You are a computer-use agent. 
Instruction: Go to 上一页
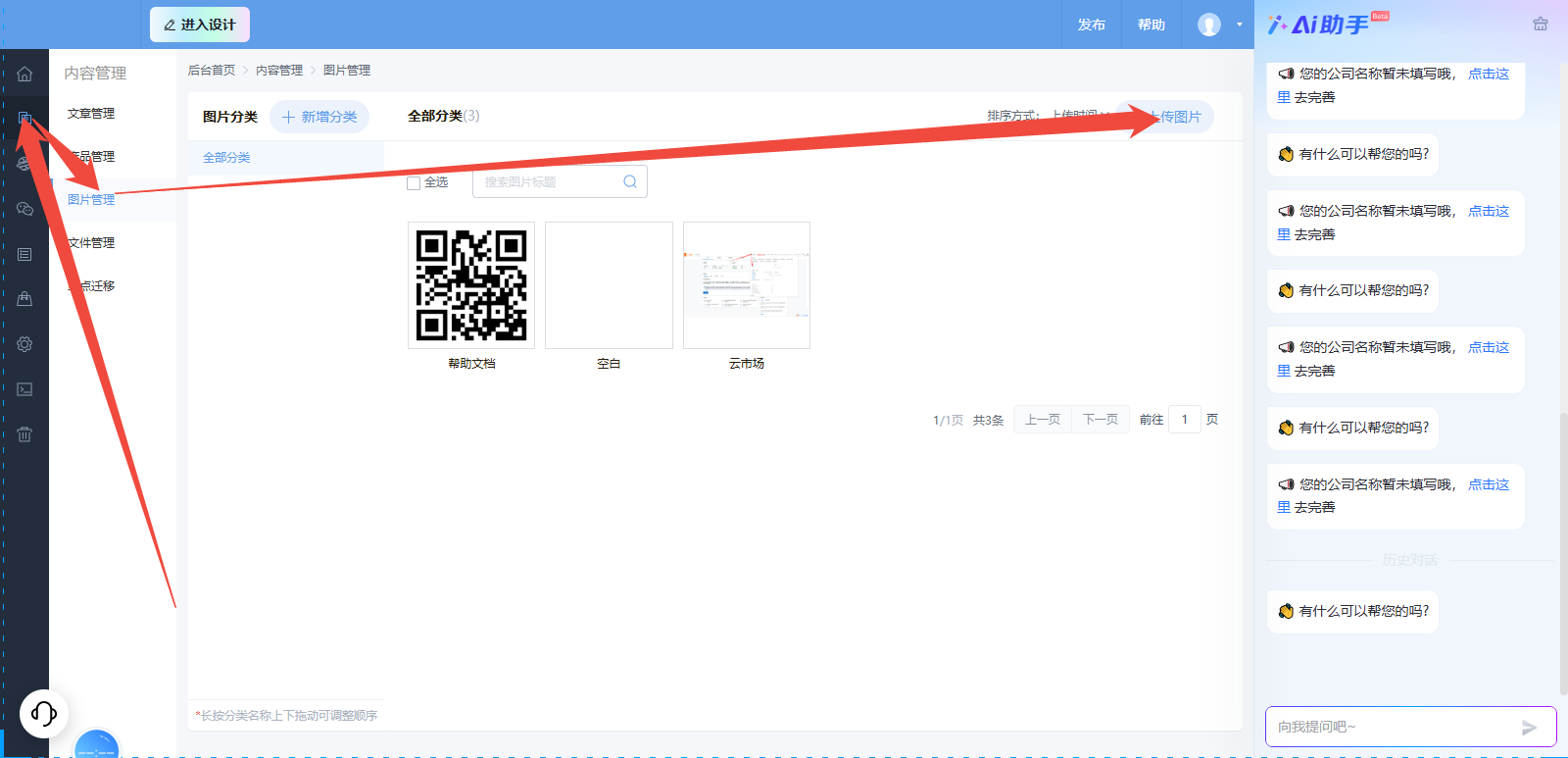pyautogui.click(x=1043, y=420)
